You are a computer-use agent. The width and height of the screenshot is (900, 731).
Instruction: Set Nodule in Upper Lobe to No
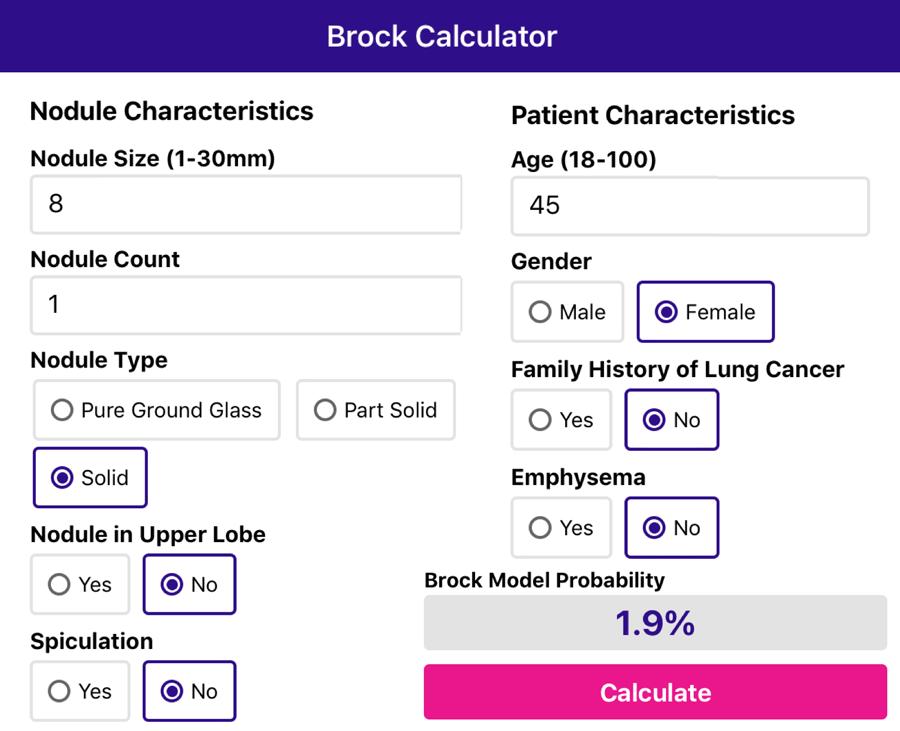click(x=189, y=585)
